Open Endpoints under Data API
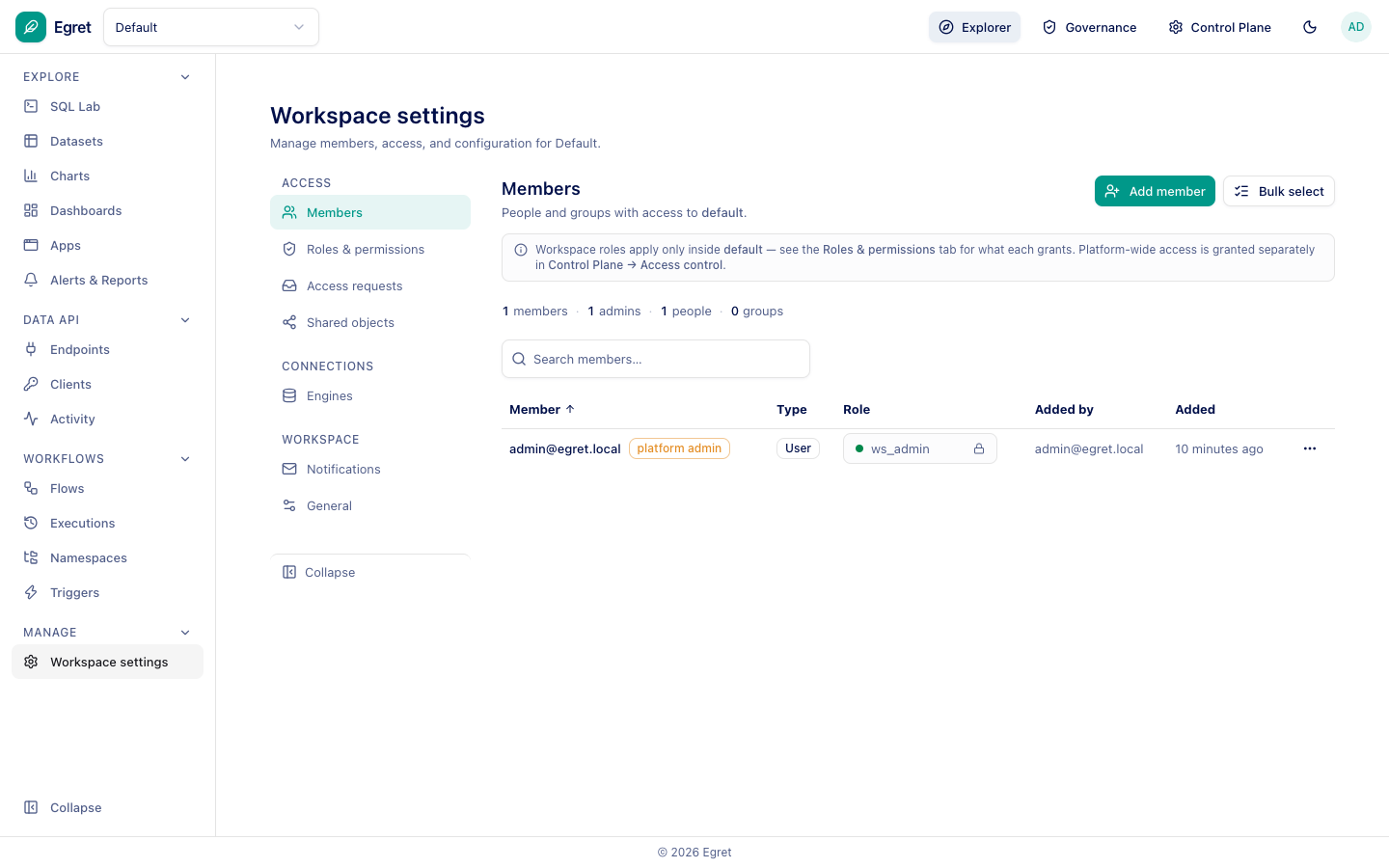1389x868 pixels. [x=107, y=349]
